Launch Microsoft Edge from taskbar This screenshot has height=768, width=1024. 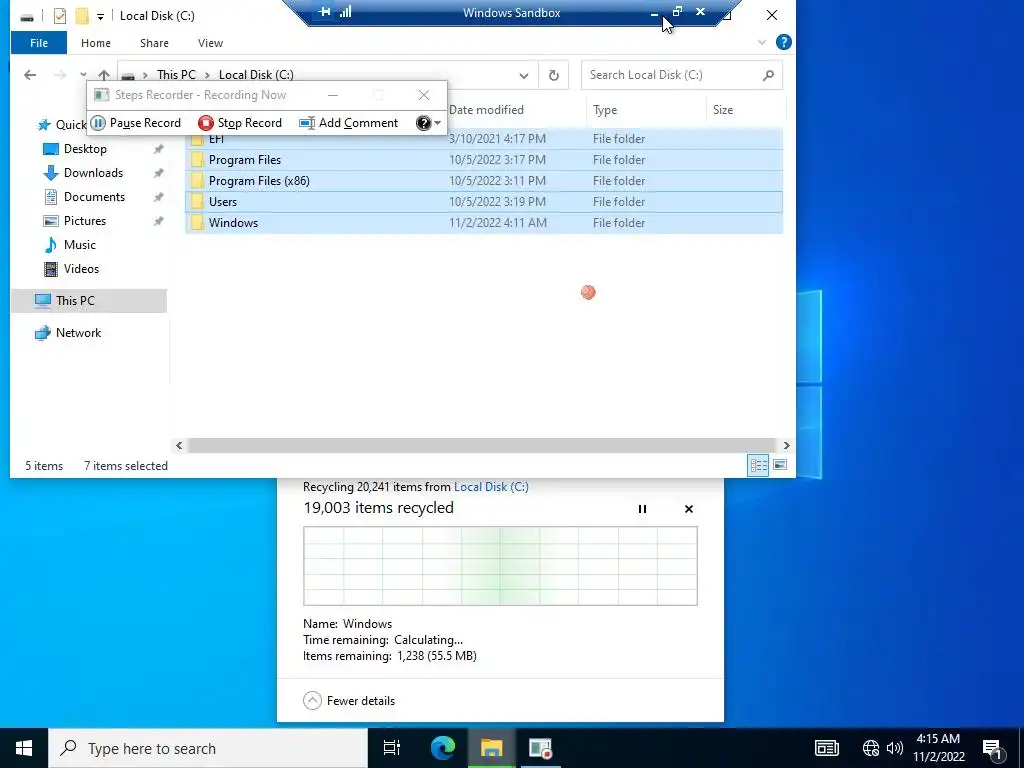[443, 748]
